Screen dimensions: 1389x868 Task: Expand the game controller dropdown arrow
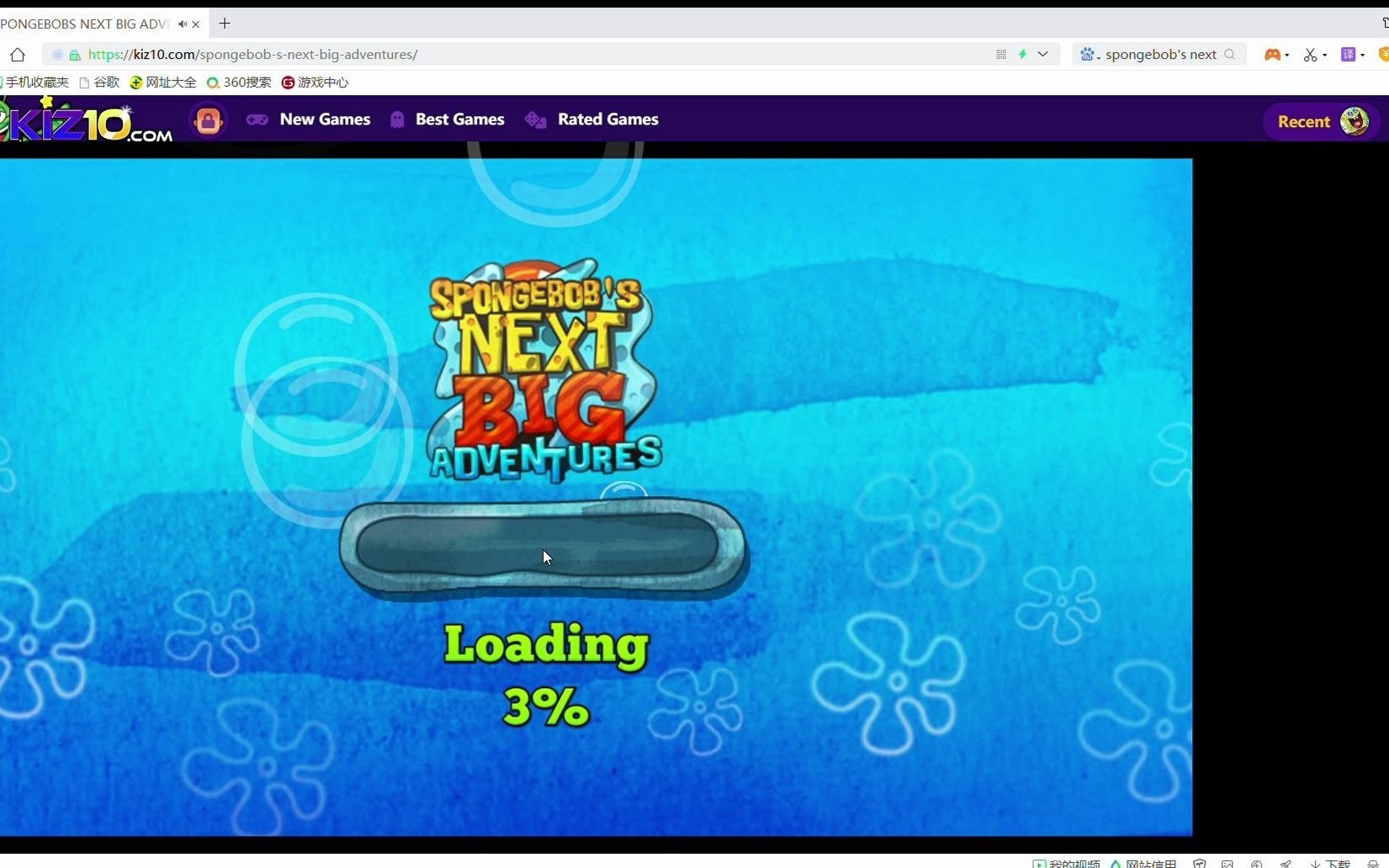1287,55
